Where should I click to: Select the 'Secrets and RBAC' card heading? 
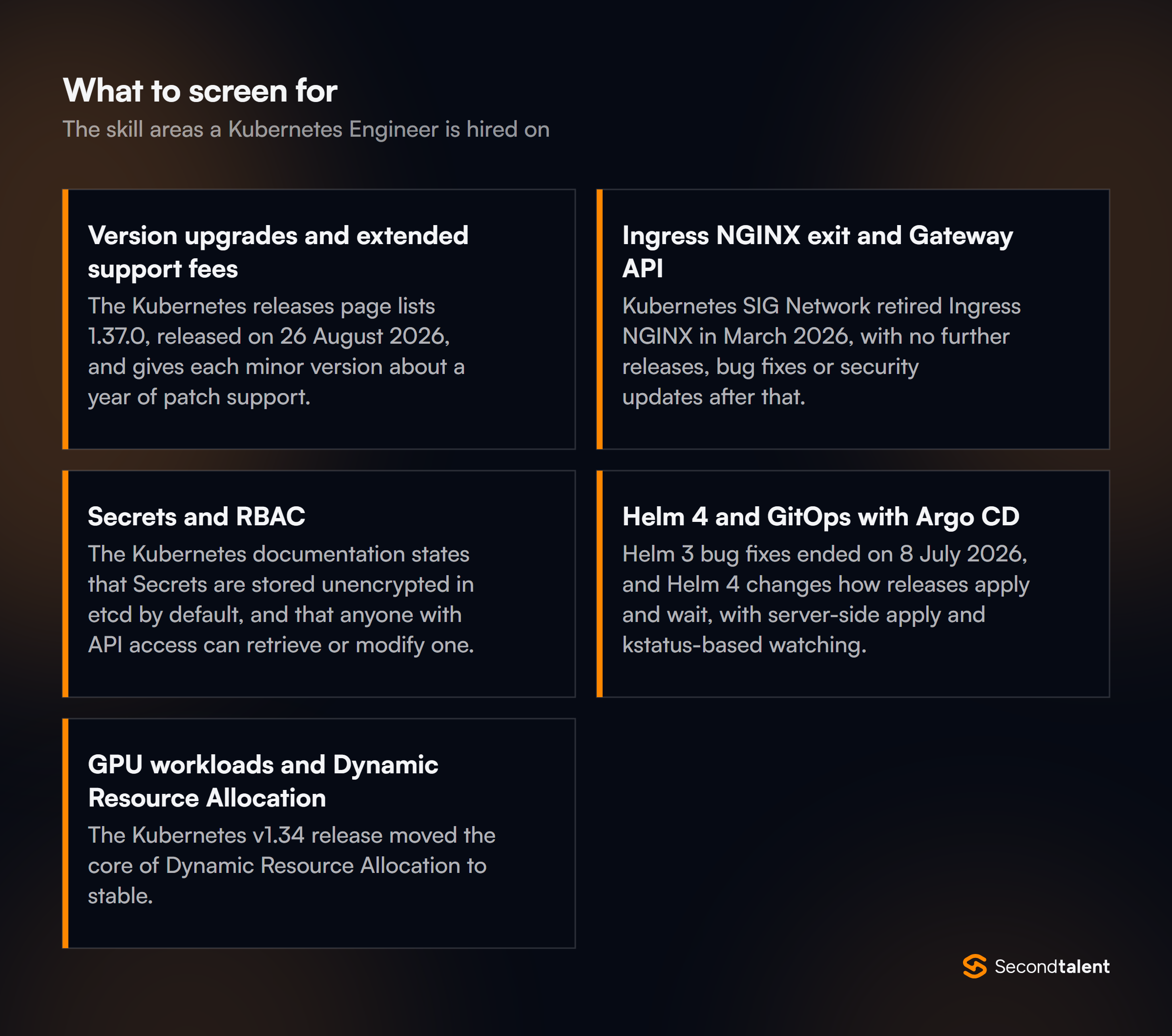pyautogui.click(x=196, y=517)
